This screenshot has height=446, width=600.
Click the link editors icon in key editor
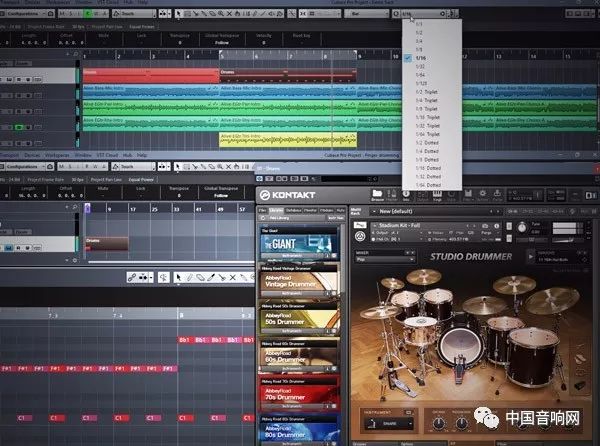132,277
